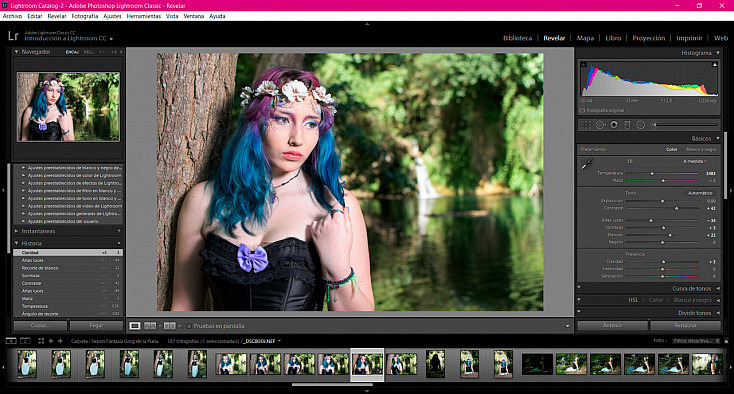The width and height of the screenshot is (734, 394).
Task: Switch to the Imprimir module
Action: tap(689, 38)
